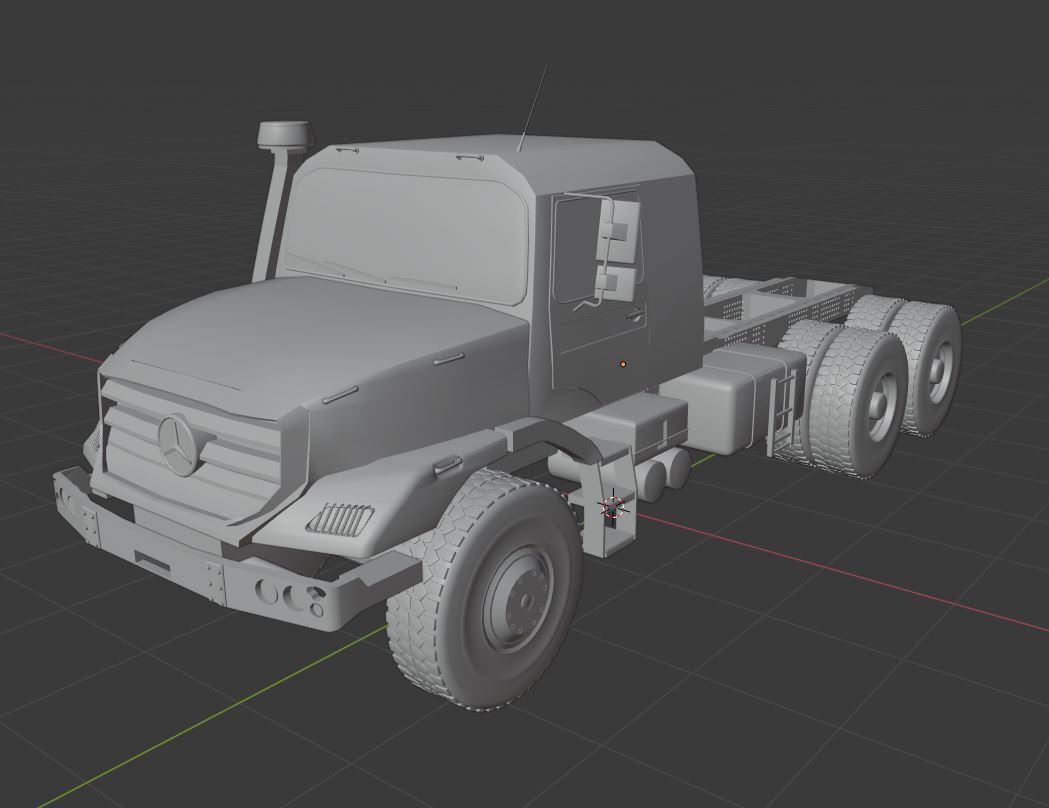Click the orange object origin dot on the door

[x=623, y=365]
